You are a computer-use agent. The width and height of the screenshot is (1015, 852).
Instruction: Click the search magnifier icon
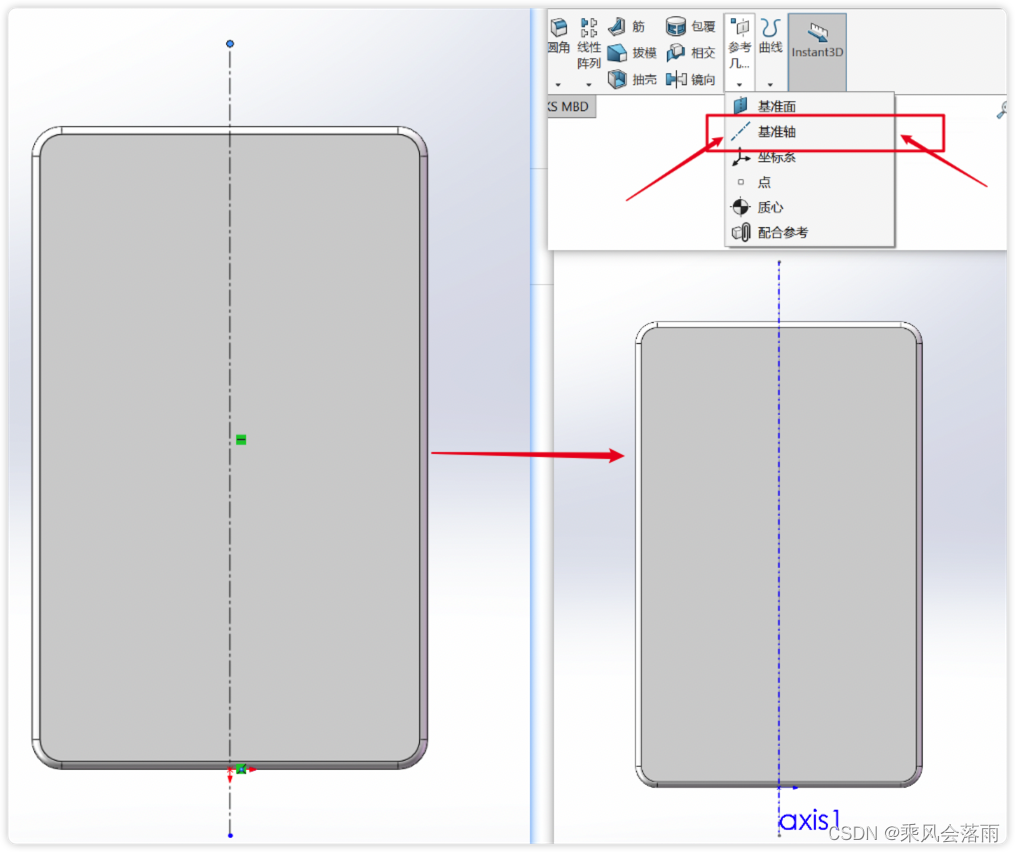point(1003,110)
